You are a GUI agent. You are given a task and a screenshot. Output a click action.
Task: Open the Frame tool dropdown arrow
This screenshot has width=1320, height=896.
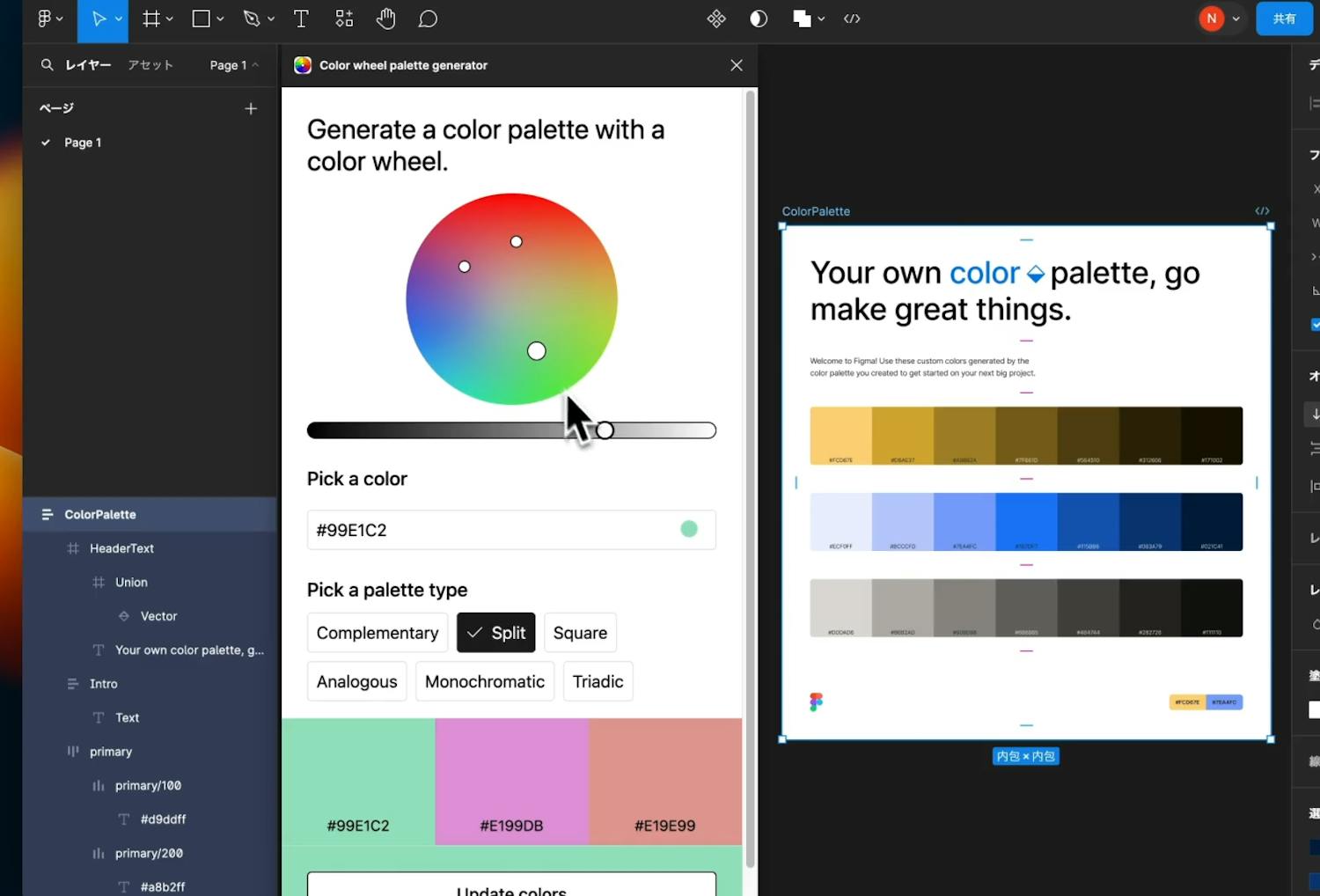click(x=170, y=19)
